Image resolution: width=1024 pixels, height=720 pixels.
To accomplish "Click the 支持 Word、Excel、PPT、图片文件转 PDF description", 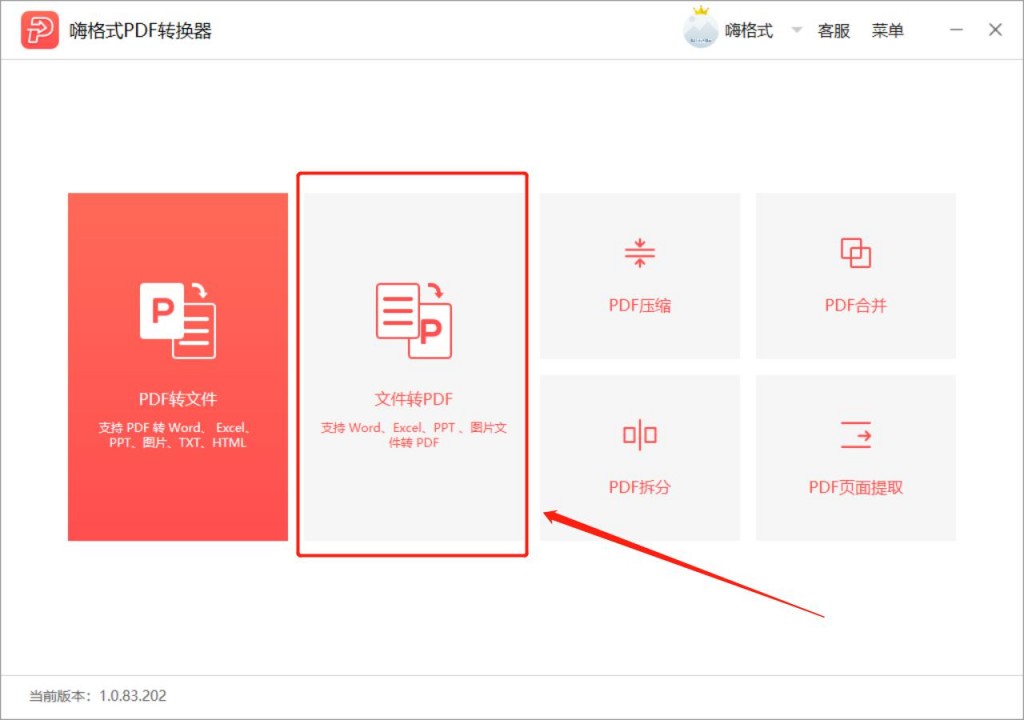I will click(x=413, y=435).
